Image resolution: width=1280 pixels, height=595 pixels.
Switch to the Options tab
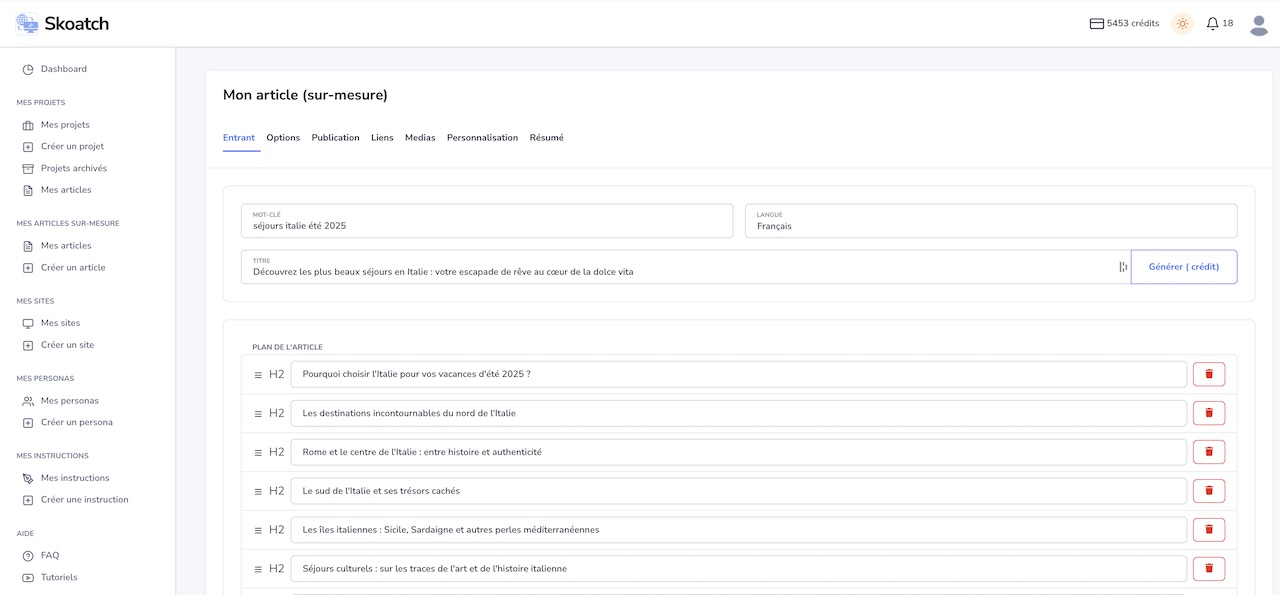[283, 138]
